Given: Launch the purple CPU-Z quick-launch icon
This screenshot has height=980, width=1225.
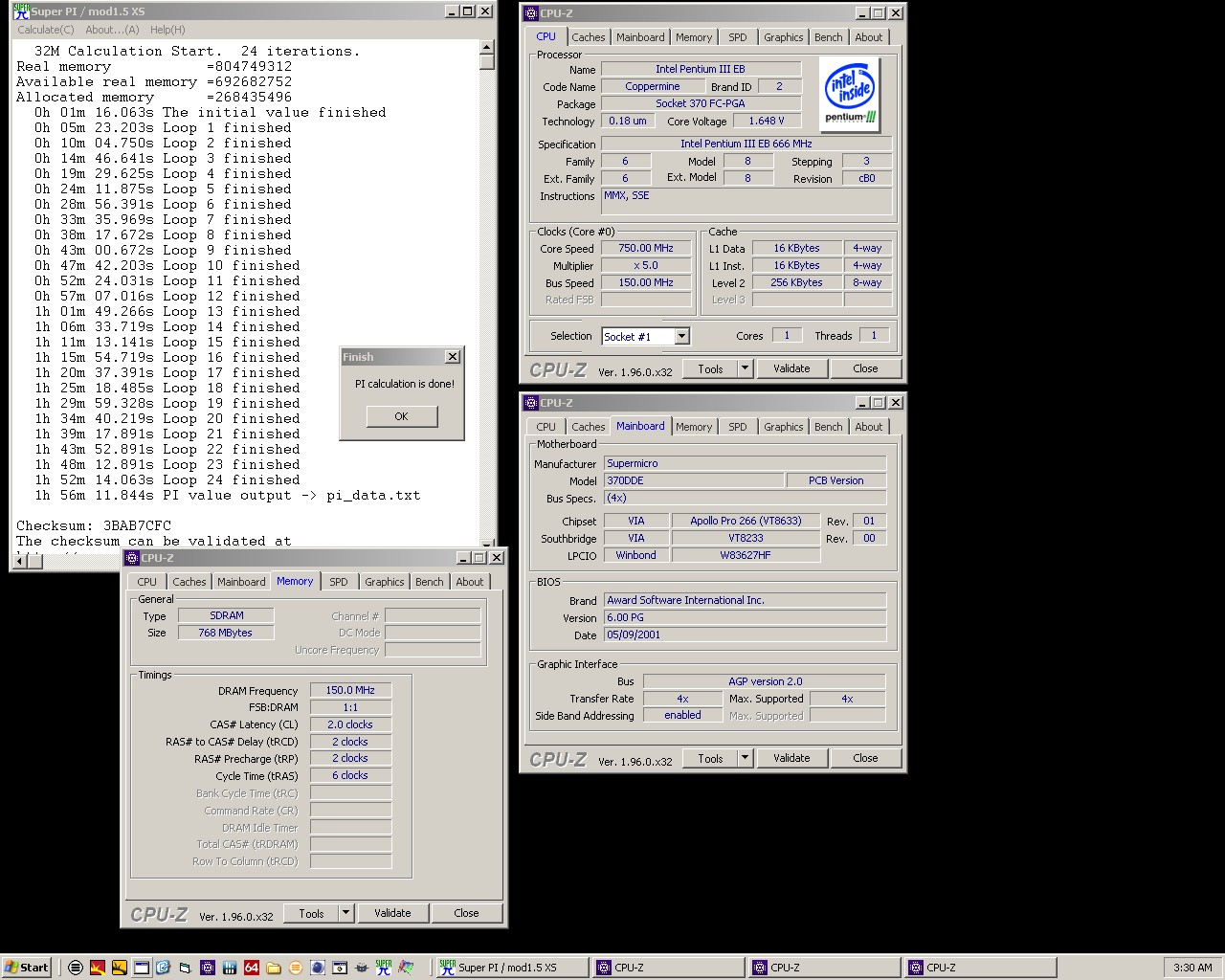Looking at the screenshot, I should pos(208,968).
